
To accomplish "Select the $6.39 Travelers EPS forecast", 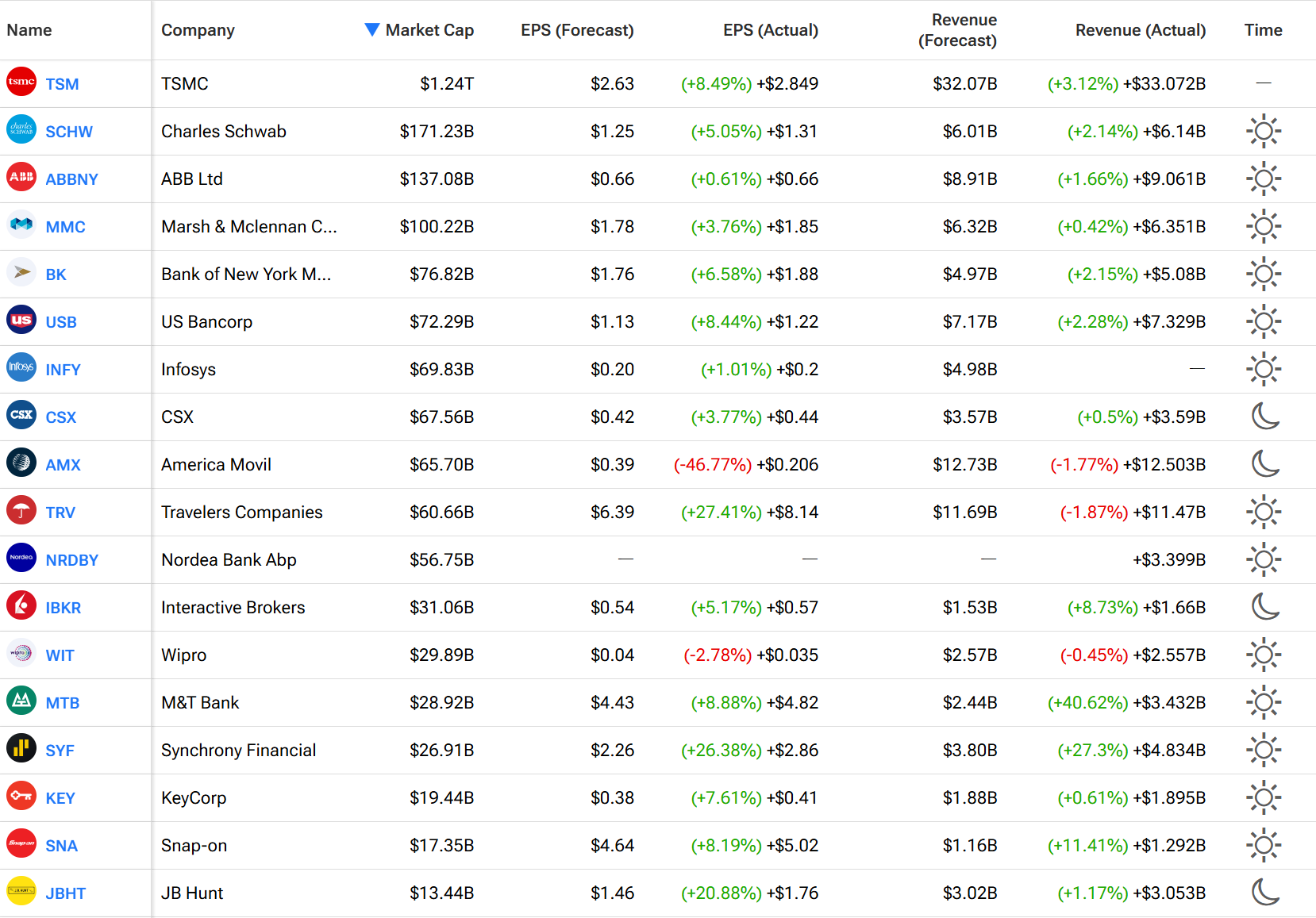I will point(612,512).
